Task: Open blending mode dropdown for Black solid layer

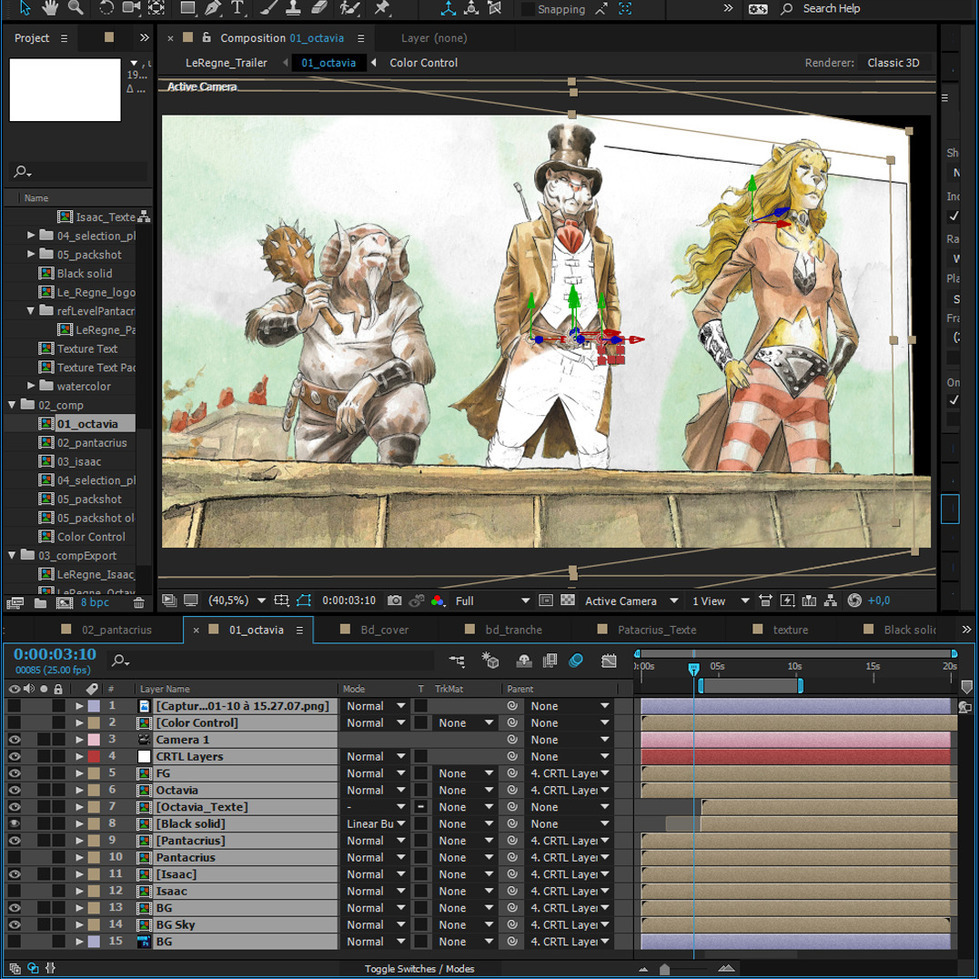Action: 375,824
